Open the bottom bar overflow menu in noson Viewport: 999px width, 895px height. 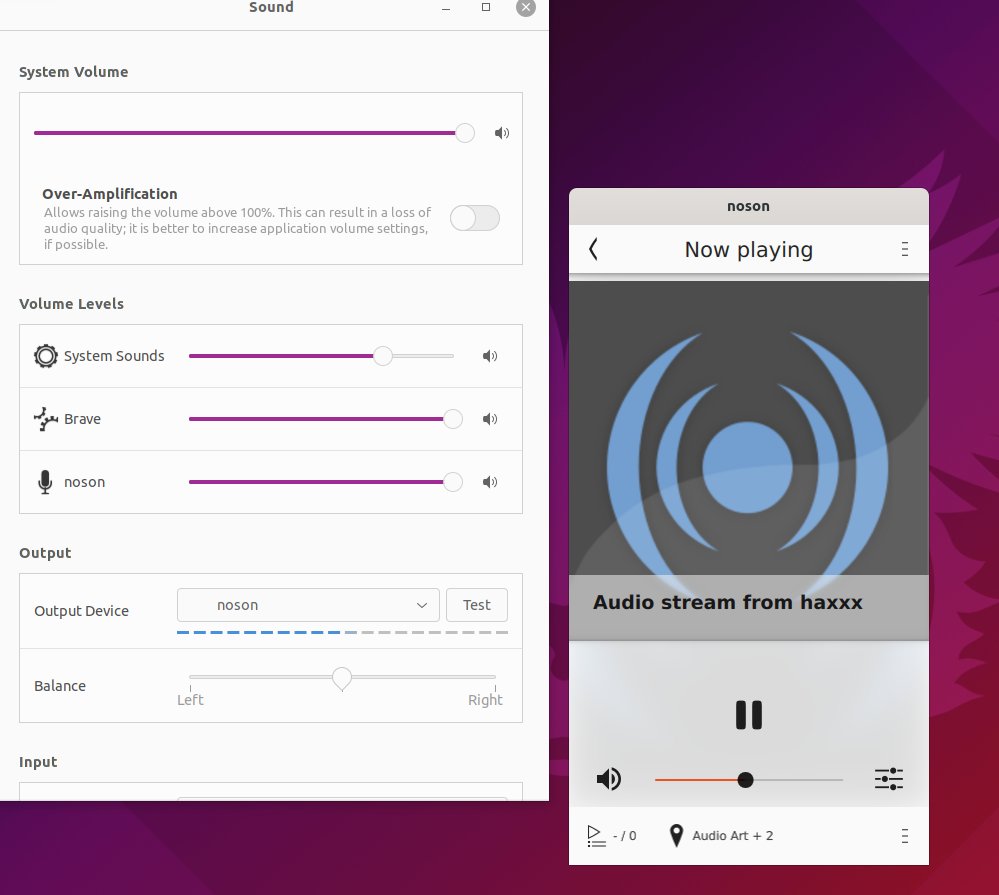(905, 836)
